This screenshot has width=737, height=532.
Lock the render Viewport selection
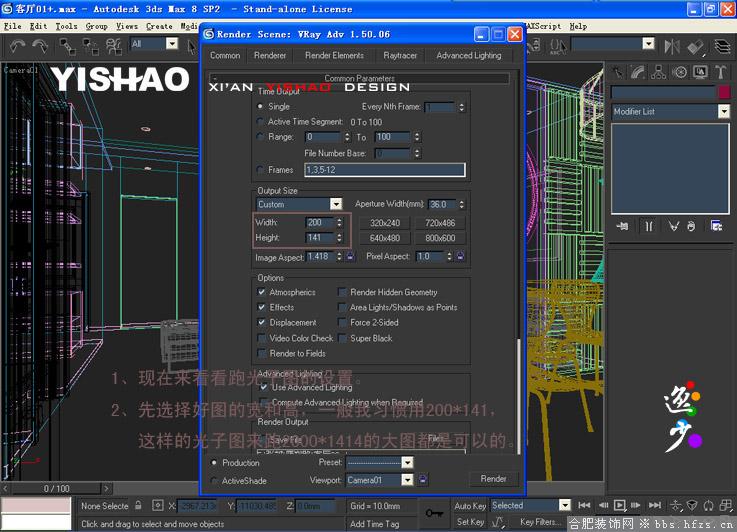click(423, 479)
